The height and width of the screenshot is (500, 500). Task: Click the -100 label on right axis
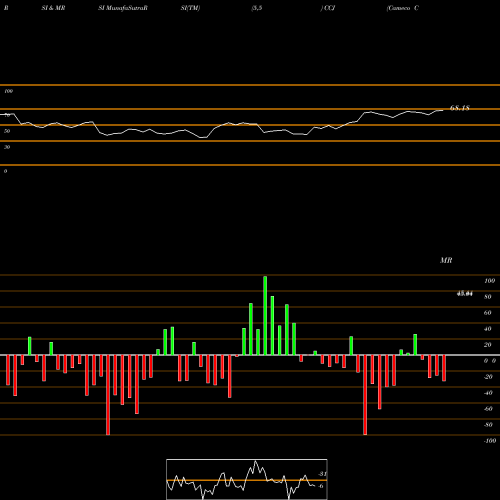point(490,441)
